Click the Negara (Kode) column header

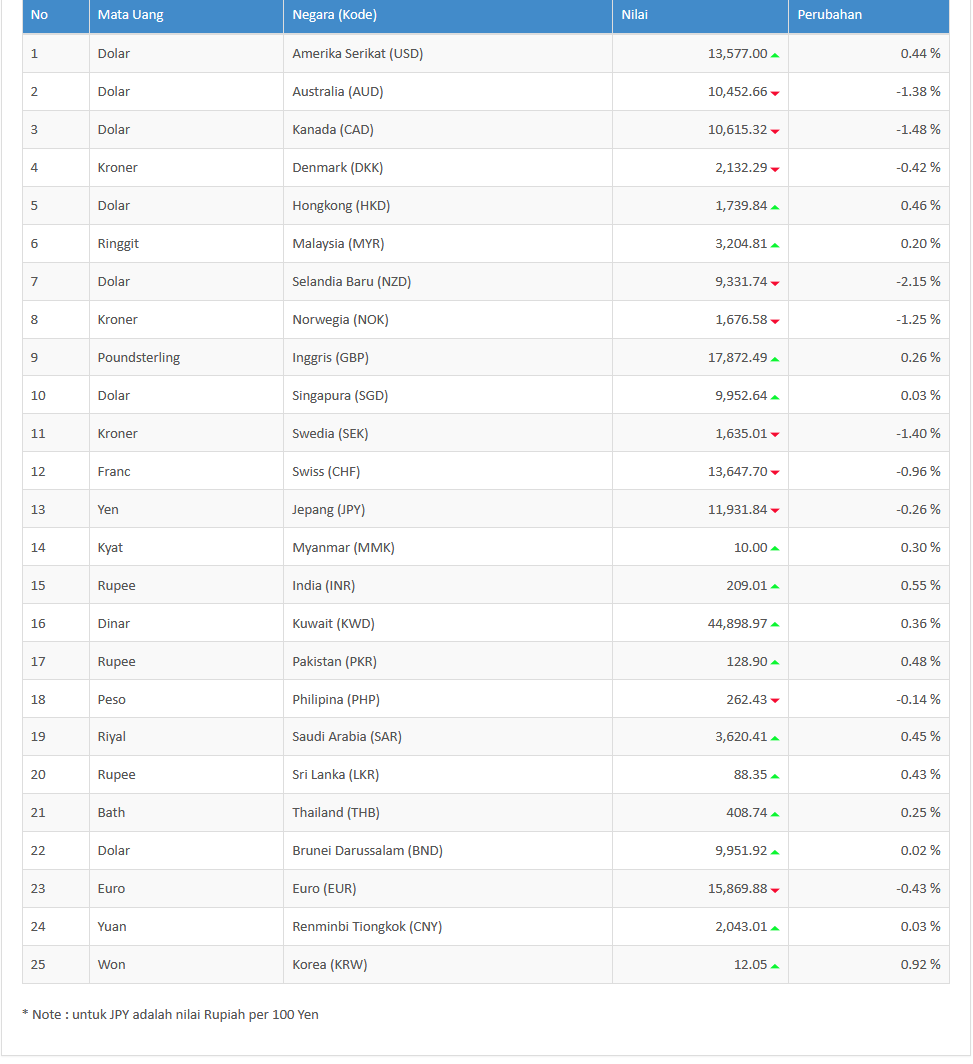point(448,16)
